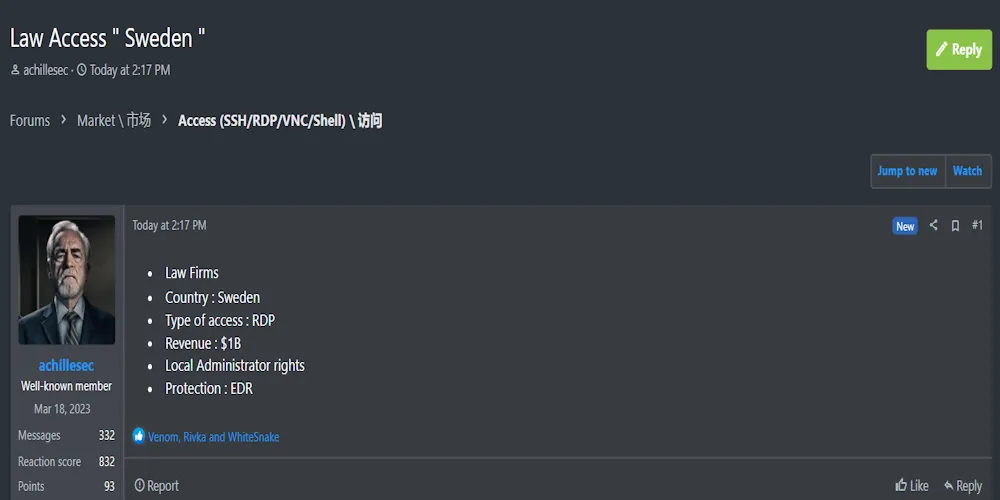This screenshot has width=1000, height=500.
Task: Open achillesec's avatar image
Action: click(x=67, y=281)
